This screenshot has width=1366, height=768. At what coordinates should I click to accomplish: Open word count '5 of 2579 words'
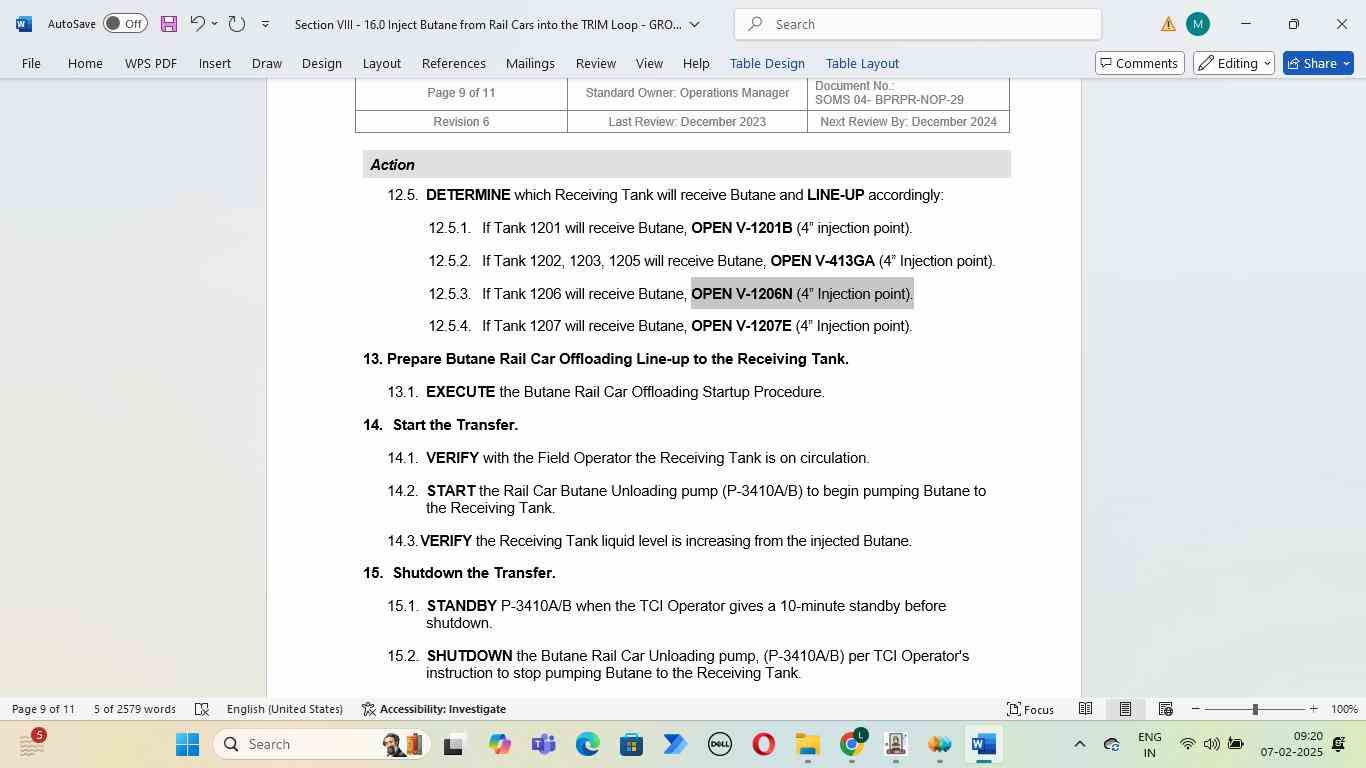pyautogui.click(x=135, y=709)
